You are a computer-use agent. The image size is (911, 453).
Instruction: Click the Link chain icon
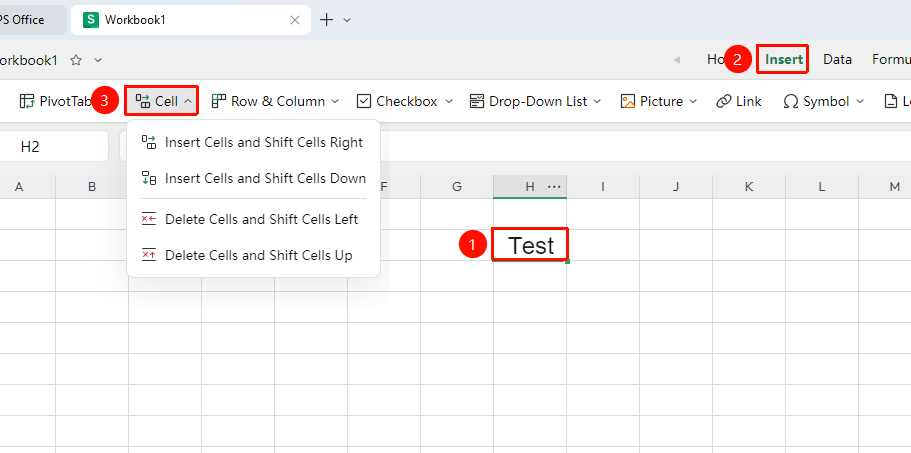(x=723, y=101)
